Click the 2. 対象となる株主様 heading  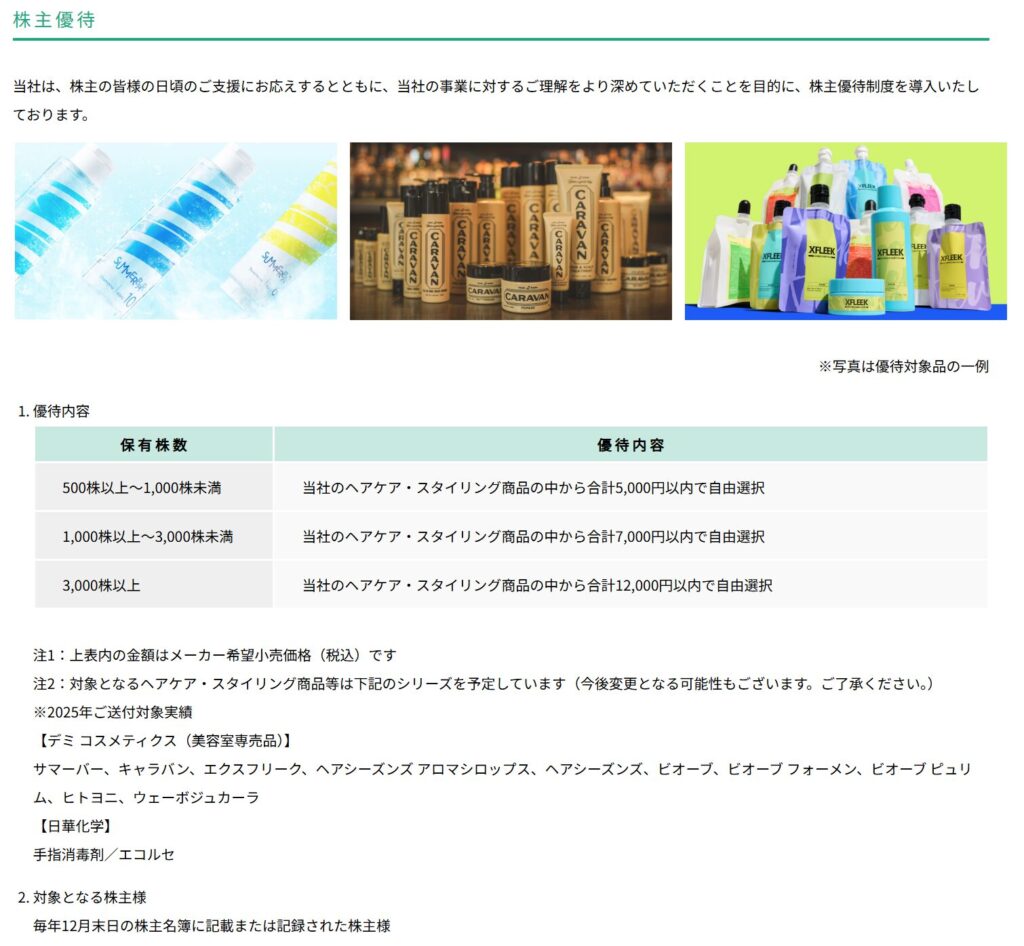click(82, 898)
